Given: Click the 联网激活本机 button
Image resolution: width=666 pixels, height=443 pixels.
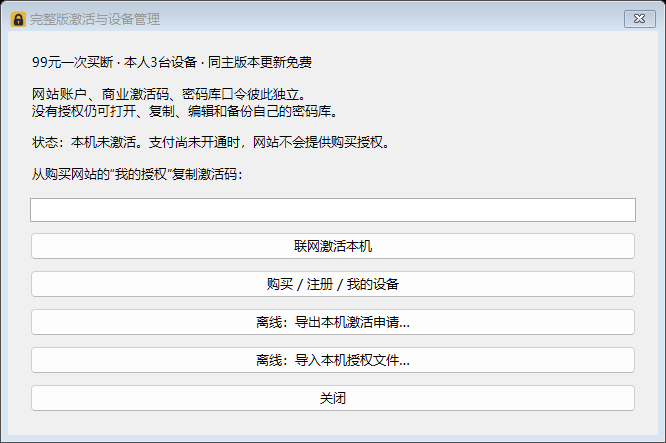Looking at the screenshot, I should 333,246.
